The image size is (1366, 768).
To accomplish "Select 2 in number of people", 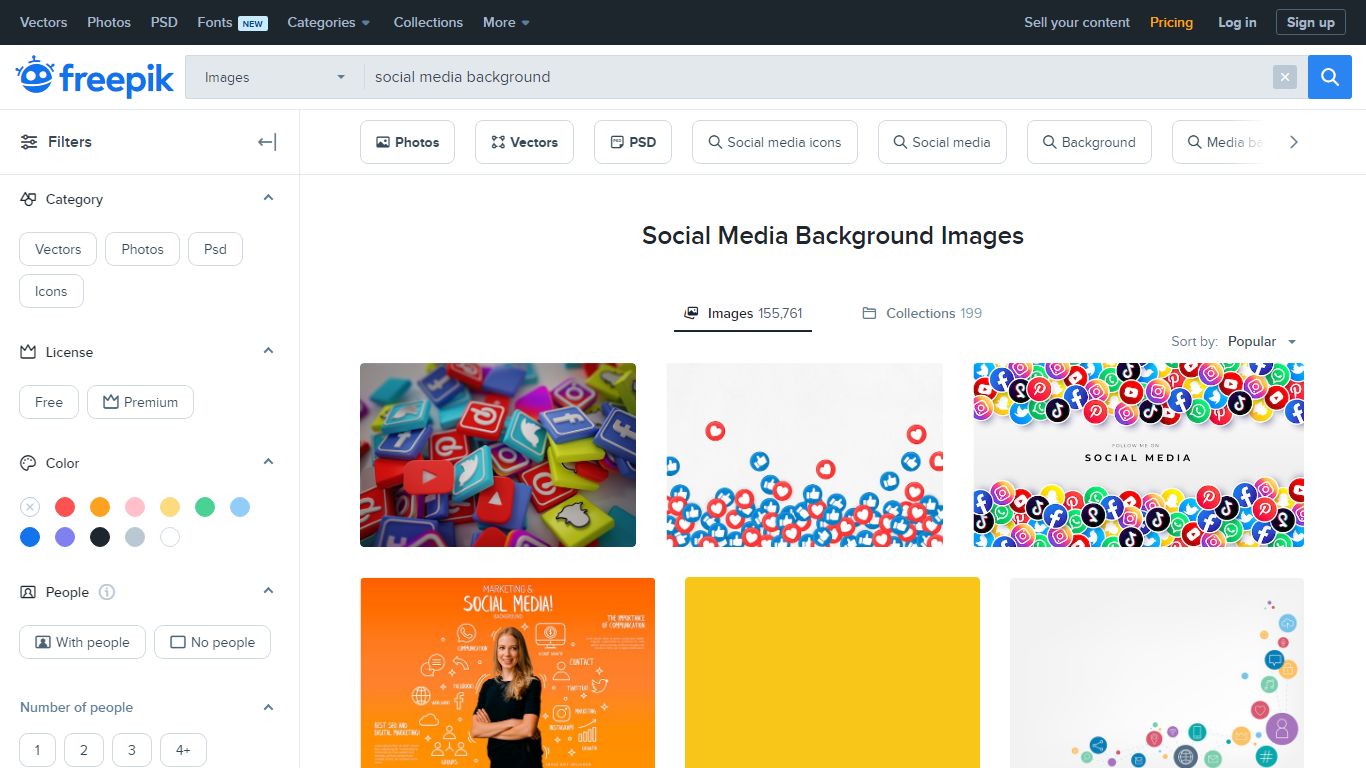I will click(x=84, y=750).
